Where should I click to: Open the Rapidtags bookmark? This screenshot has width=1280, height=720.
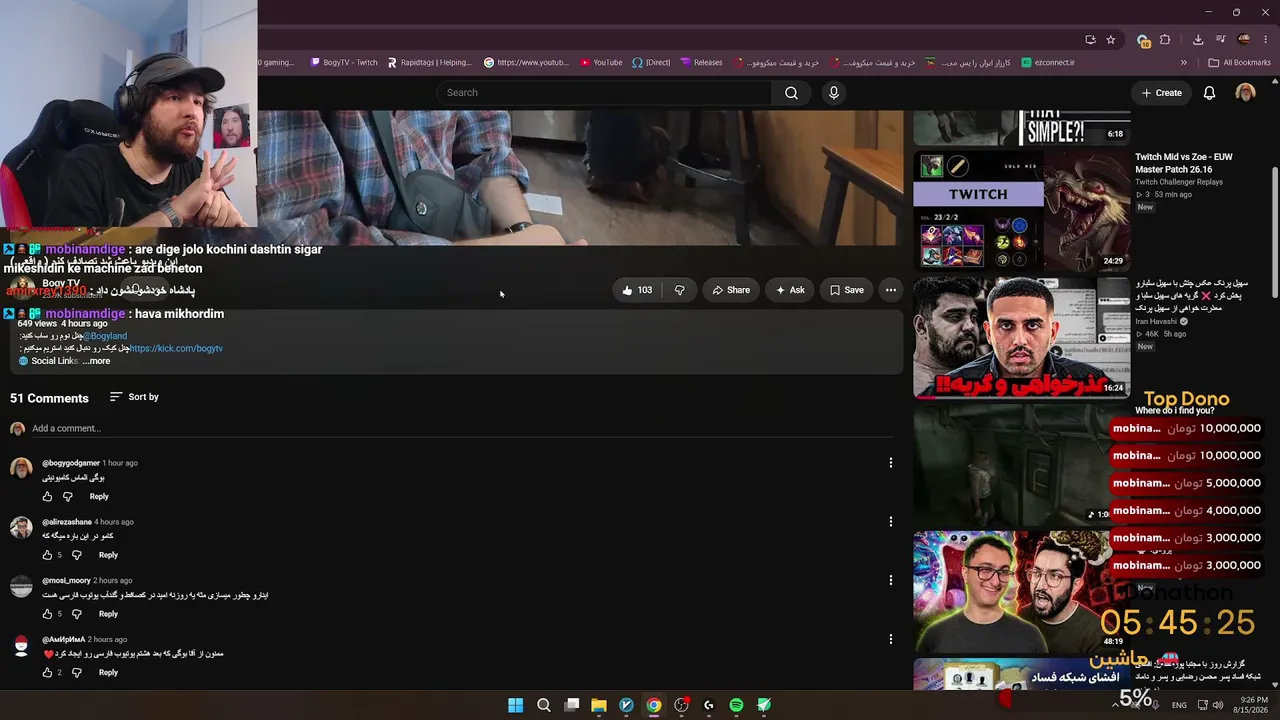(428, 62)
